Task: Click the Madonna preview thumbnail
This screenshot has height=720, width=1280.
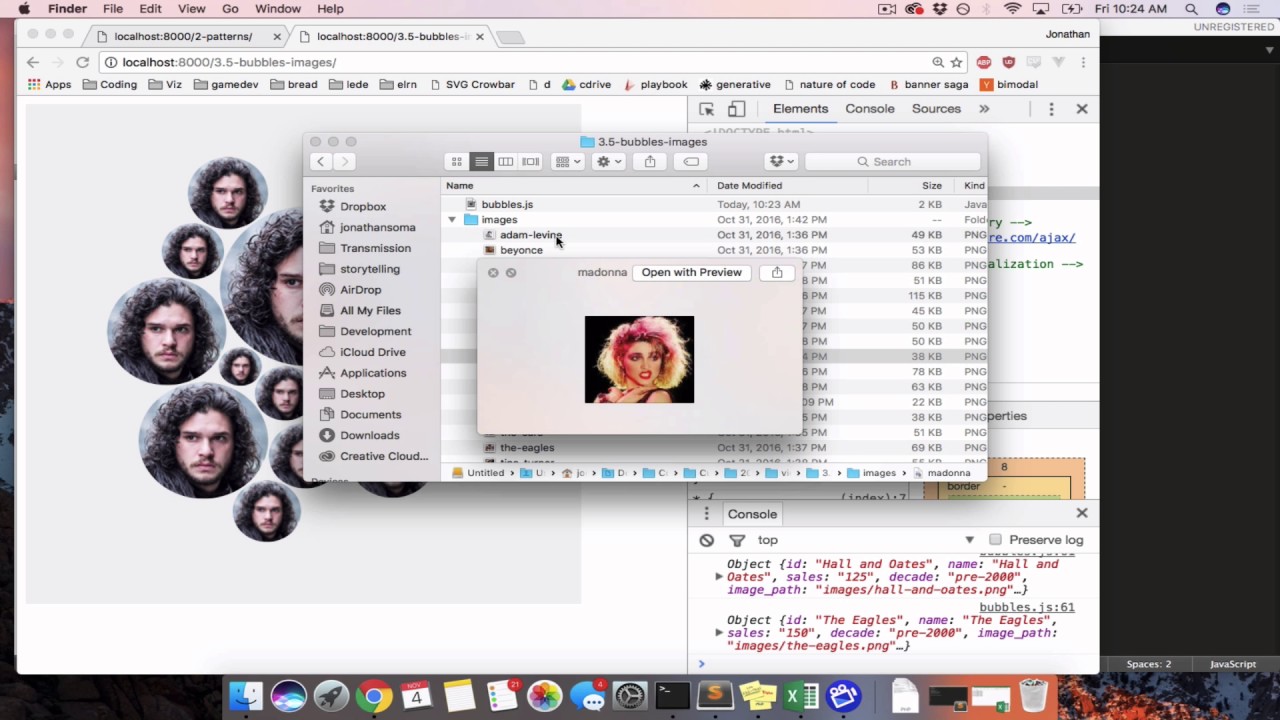Action: [639, 360]
